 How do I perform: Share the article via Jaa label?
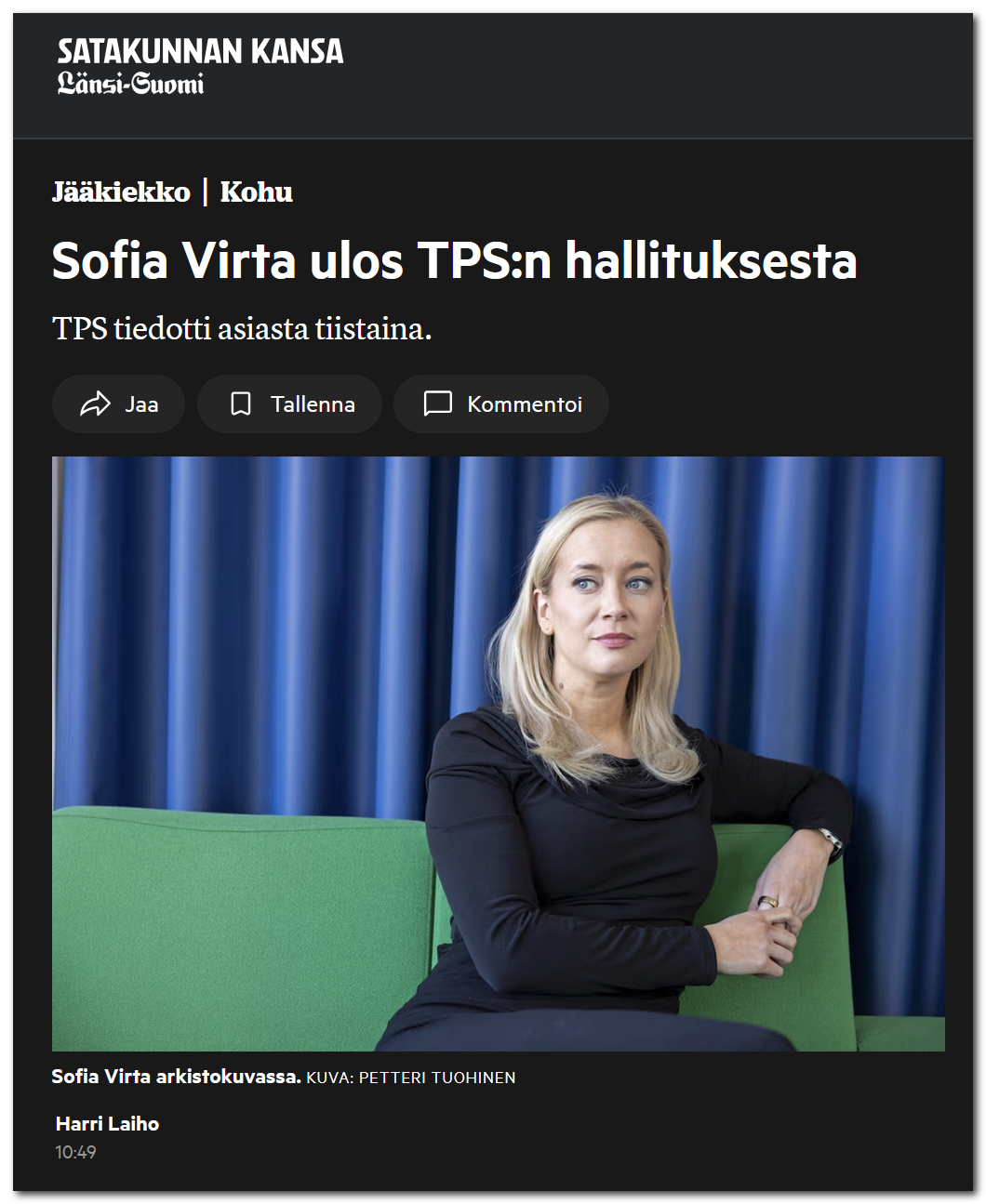click(x=141, y=404)
